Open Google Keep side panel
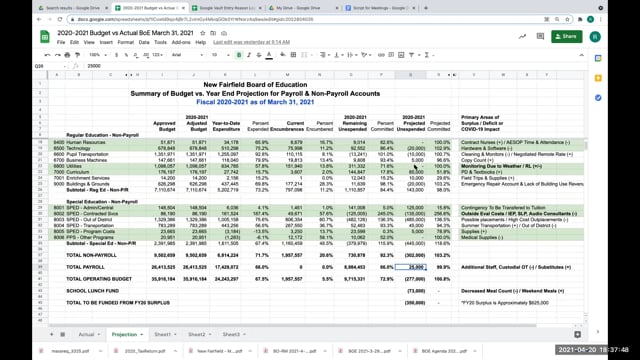 pyautogui.click(x=598, y=78)
